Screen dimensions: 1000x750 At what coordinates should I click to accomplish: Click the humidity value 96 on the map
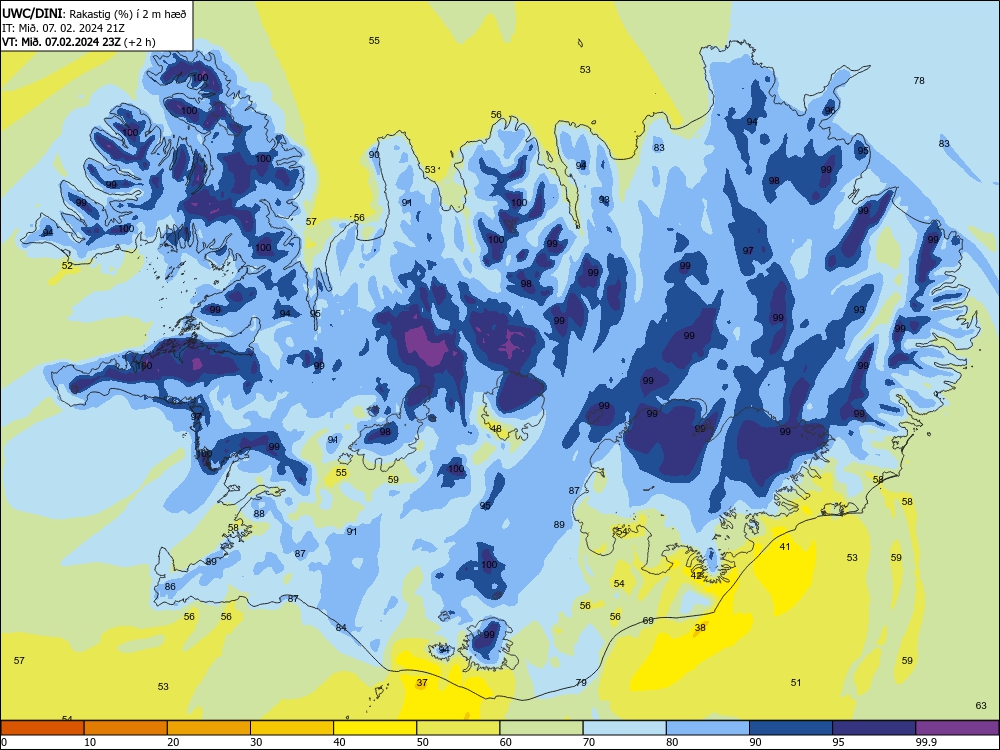[830, 110]
